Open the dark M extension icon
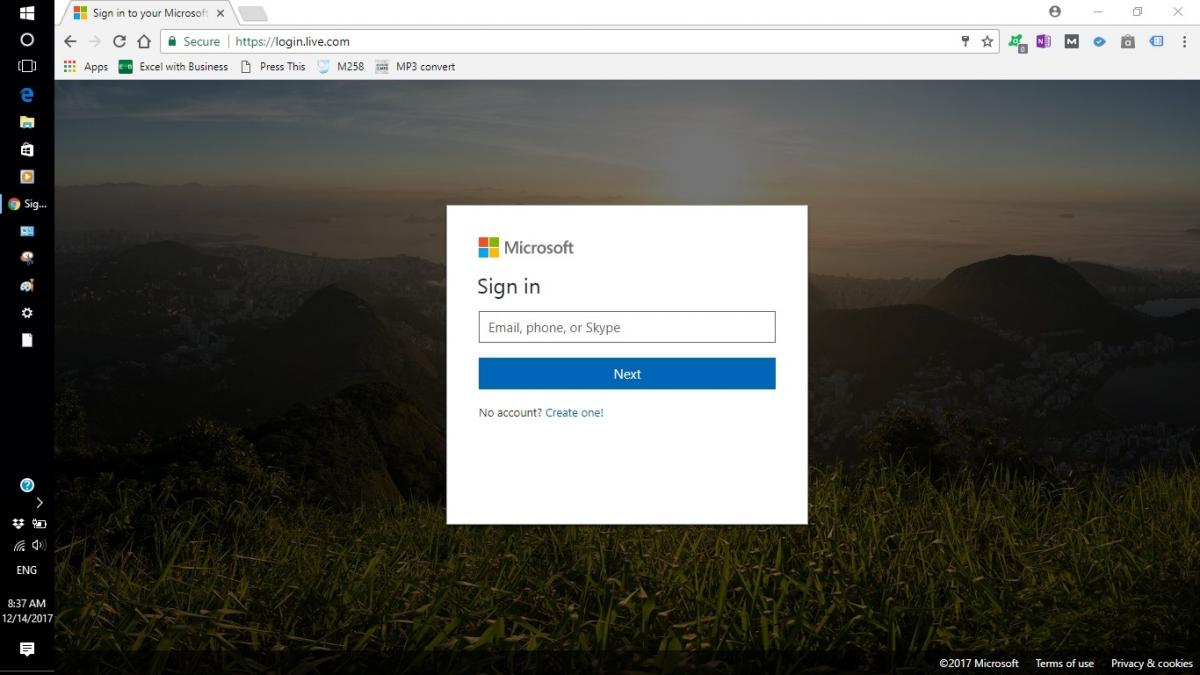1200x675 pixels. (x=1071, y=41)
